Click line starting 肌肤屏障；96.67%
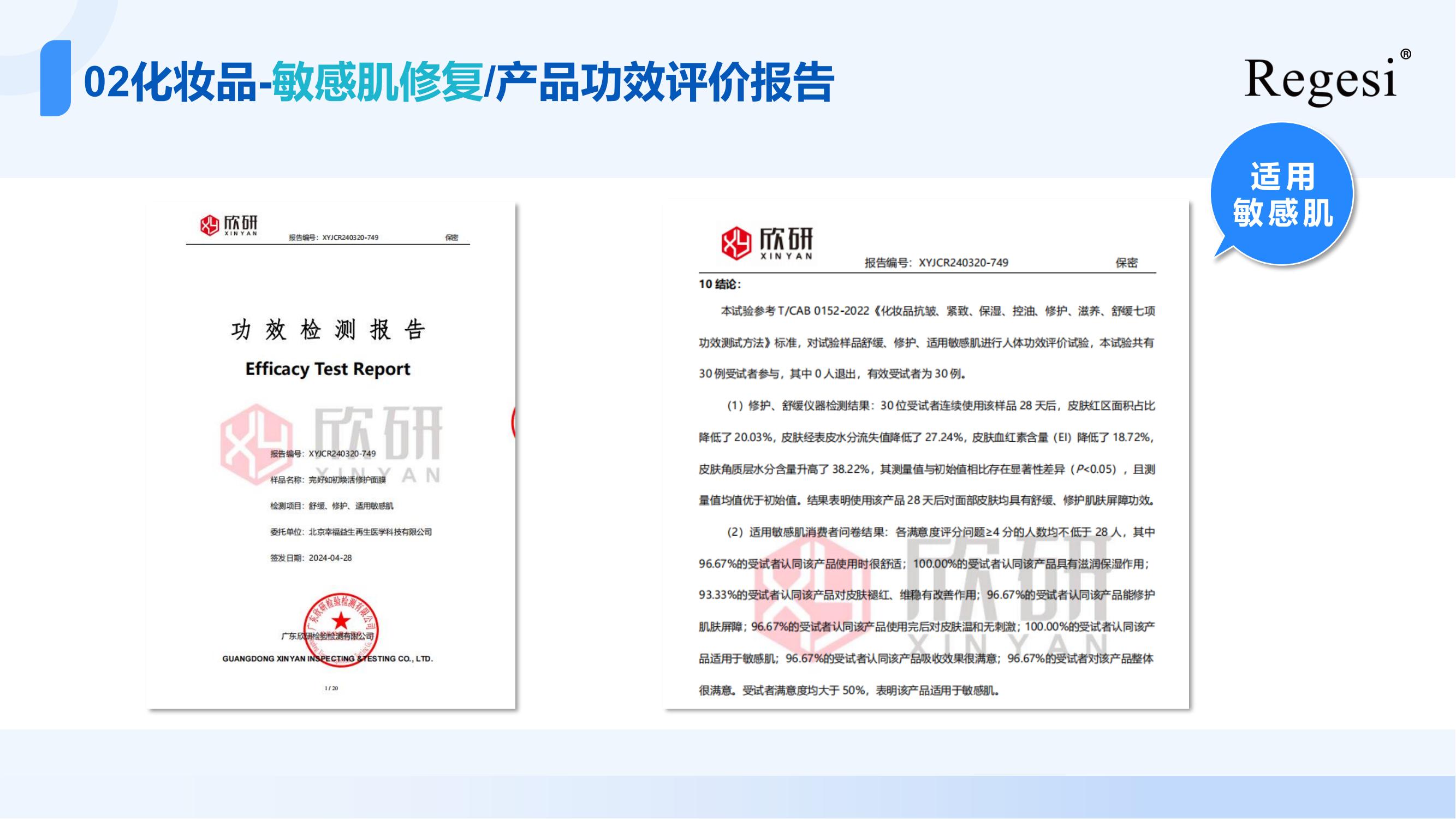 (927, 626)
